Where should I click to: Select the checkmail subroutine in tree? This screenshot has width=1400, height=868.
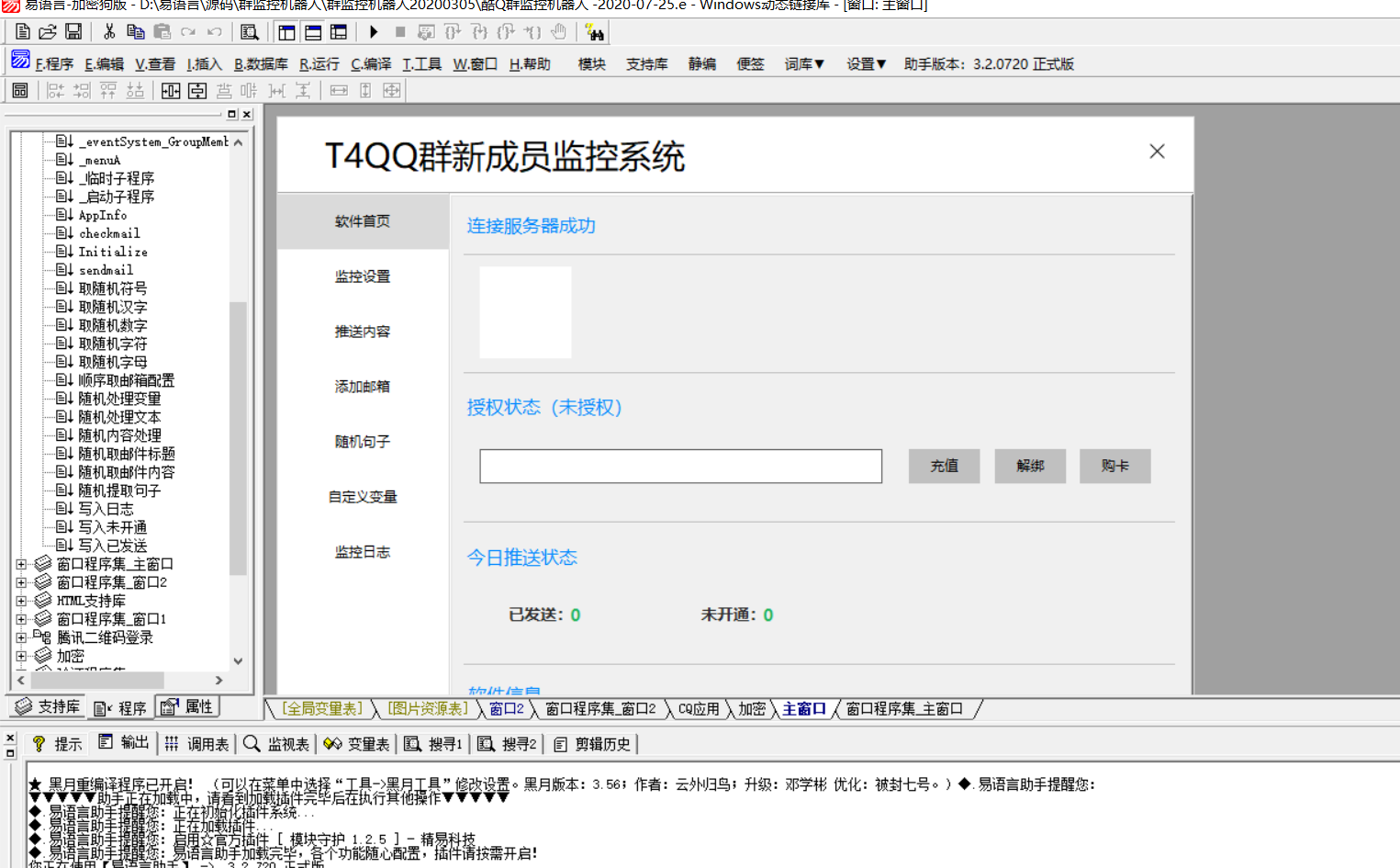pyautogui.click(x=109, y=233)
